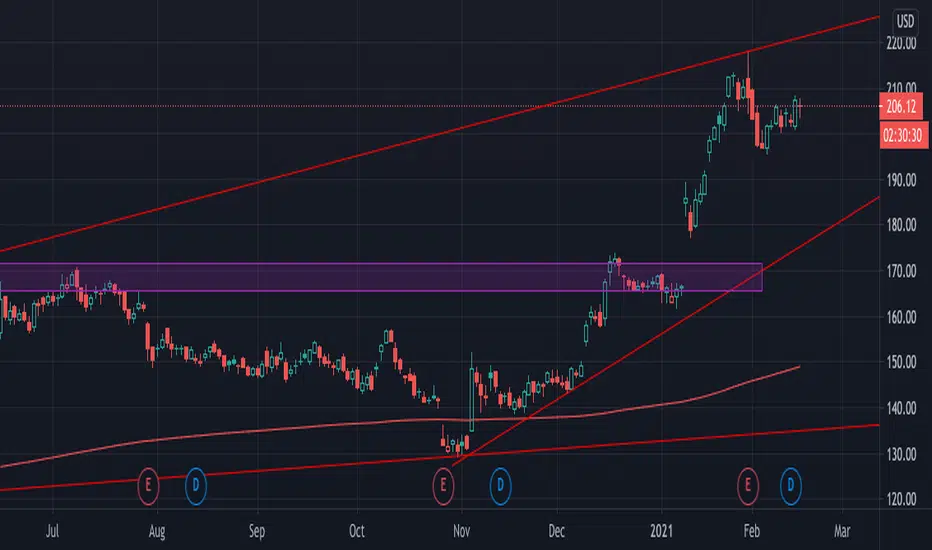Screen dimensions: 932x550
Task: Click the Aug label on time axis
Action: 157,531
